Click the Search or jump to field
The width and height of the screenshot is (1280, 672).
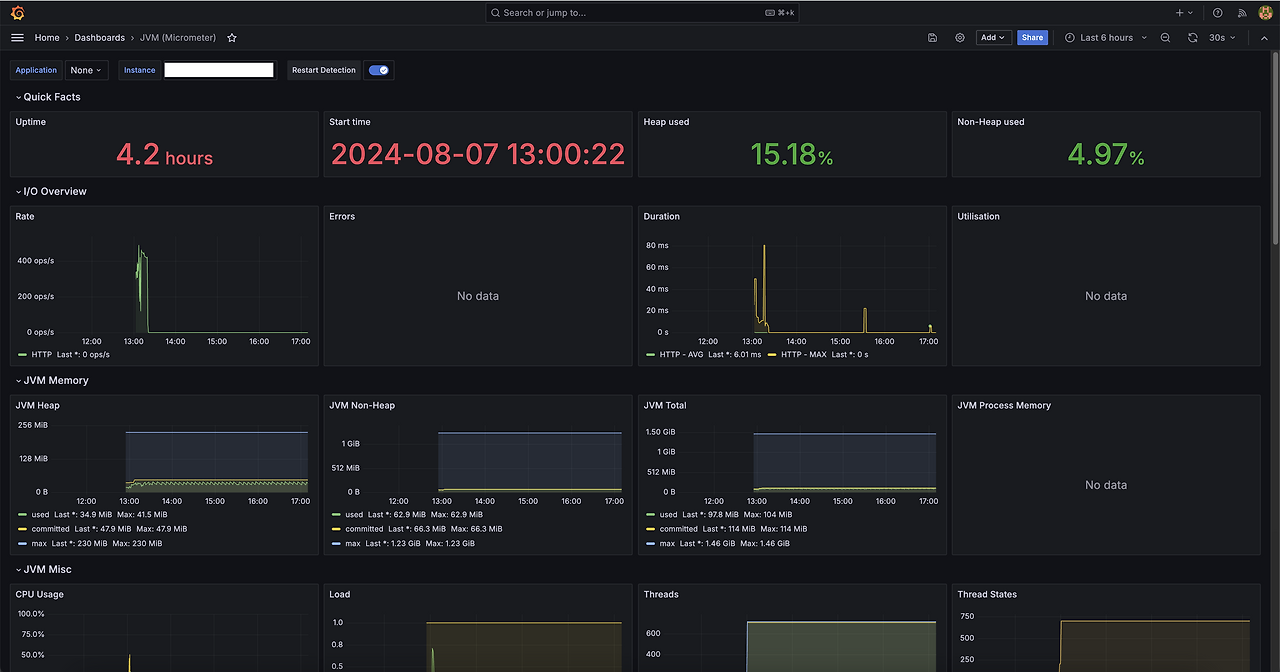coord(640,13)
